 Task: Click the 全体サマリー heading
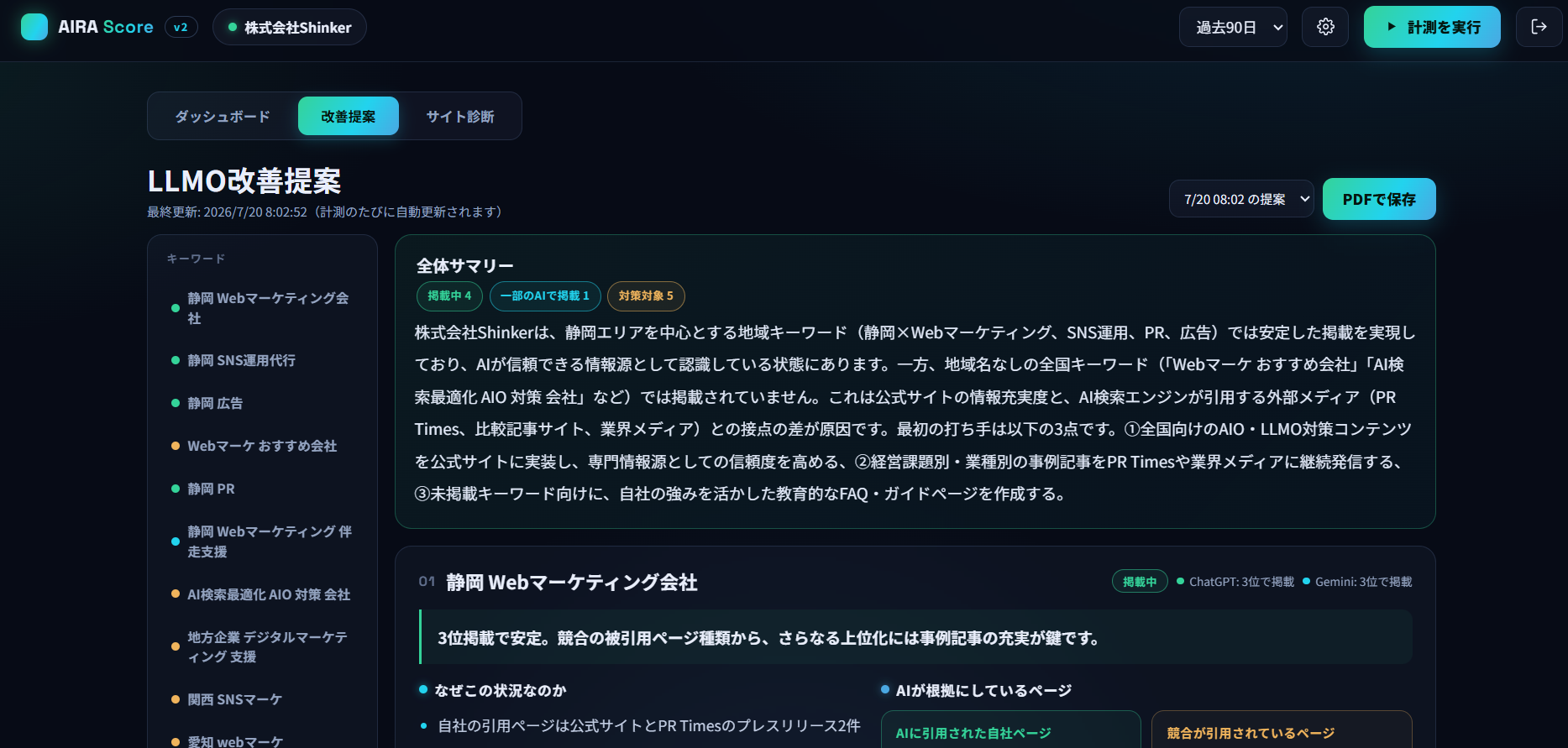(x=465, y=265)
